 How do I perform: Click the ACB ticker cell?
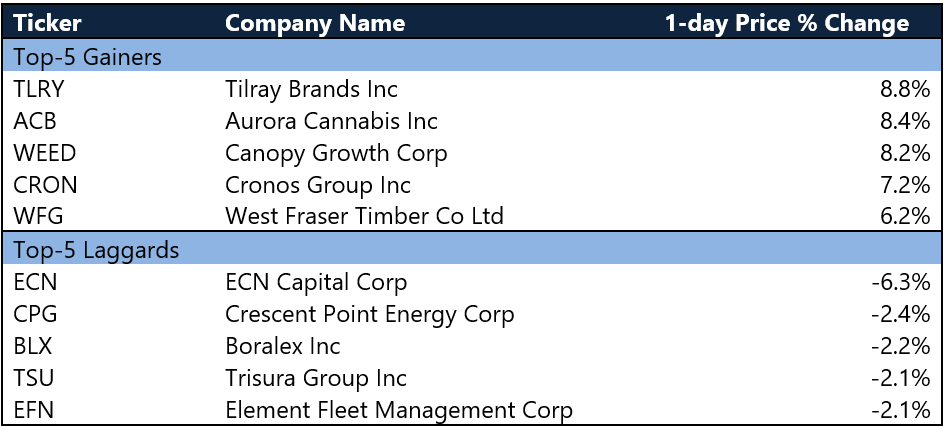[34, 121]
